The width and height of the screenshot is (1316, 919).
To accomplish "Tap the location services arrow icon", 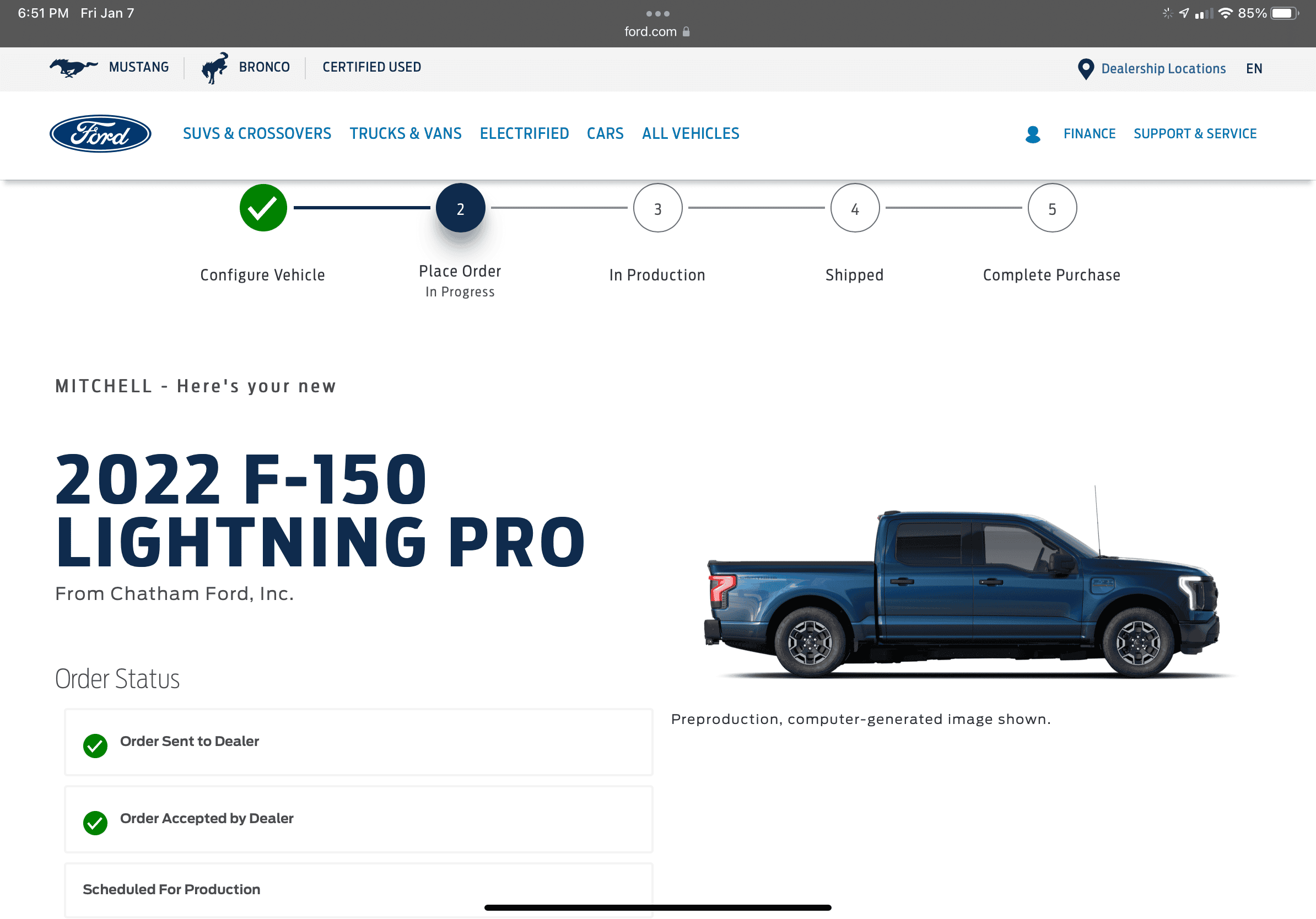I will pos(1184,13).
